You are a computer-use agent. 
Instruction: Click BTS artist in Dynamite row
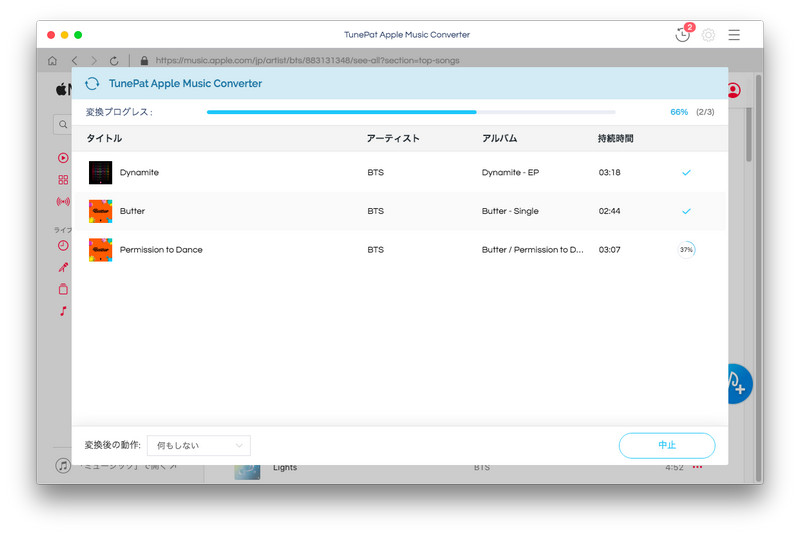pyautogui.click(x=376, y=172)
